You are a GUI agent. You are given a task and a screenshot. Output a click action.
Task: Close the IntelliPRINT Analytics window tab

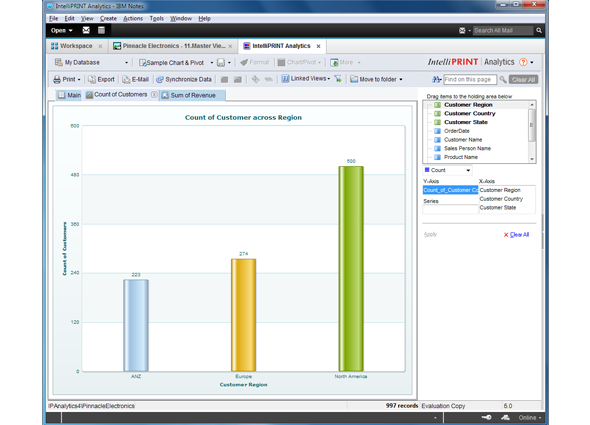[x=318, y=46]
